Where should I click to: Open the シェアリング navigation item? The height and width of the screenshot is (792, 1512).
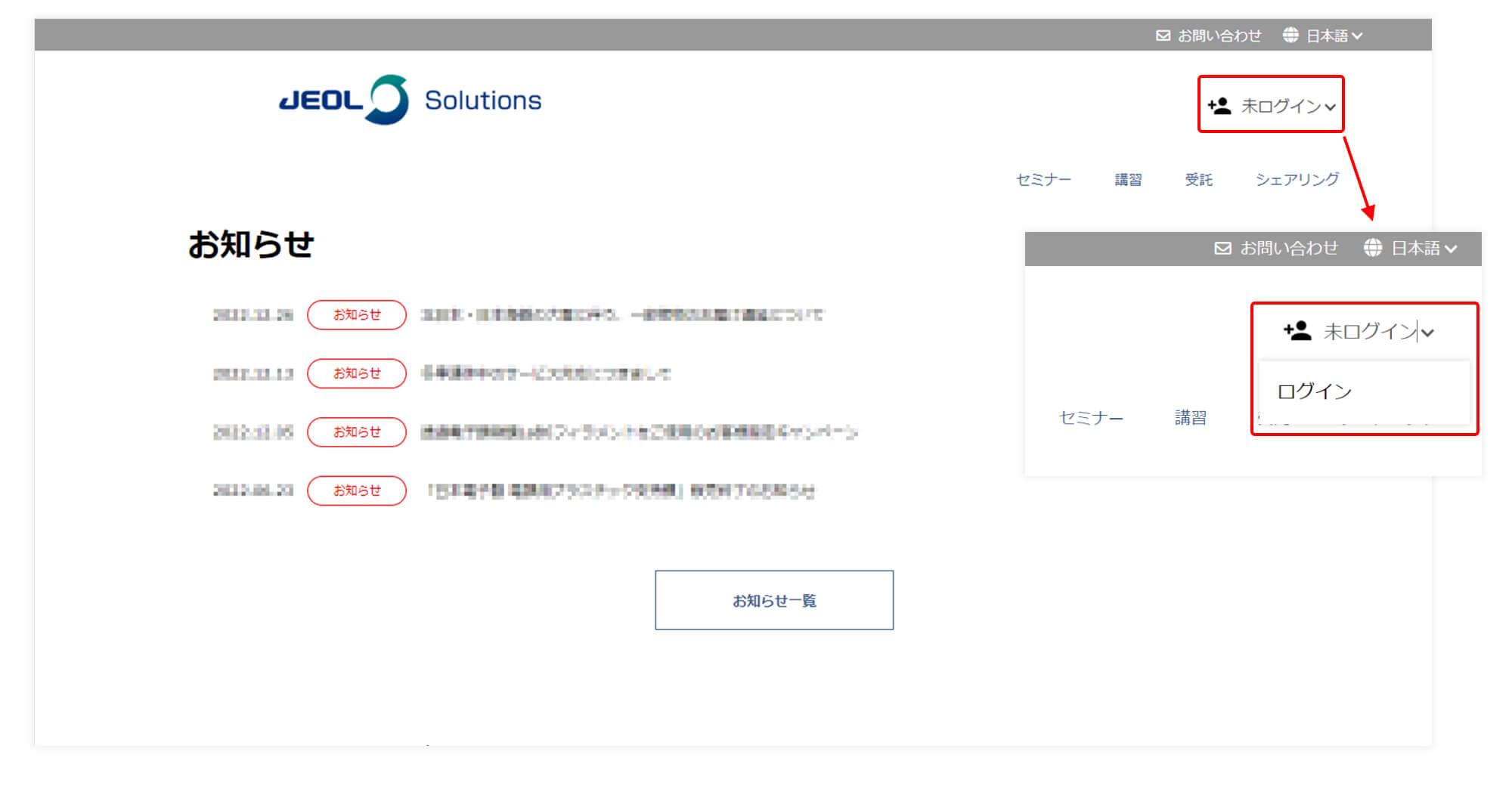tap(1297, 180)
